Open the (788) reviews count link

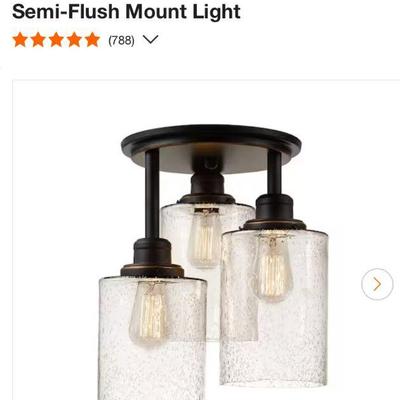[121, 41]
